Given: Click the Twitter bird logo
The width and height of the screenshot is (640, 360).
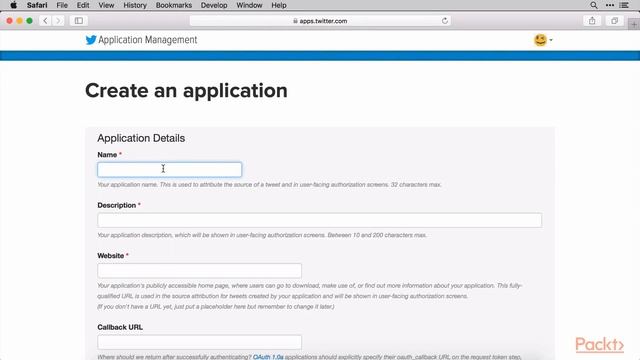Looking at the screenshot, I should (x=91, y=40).
